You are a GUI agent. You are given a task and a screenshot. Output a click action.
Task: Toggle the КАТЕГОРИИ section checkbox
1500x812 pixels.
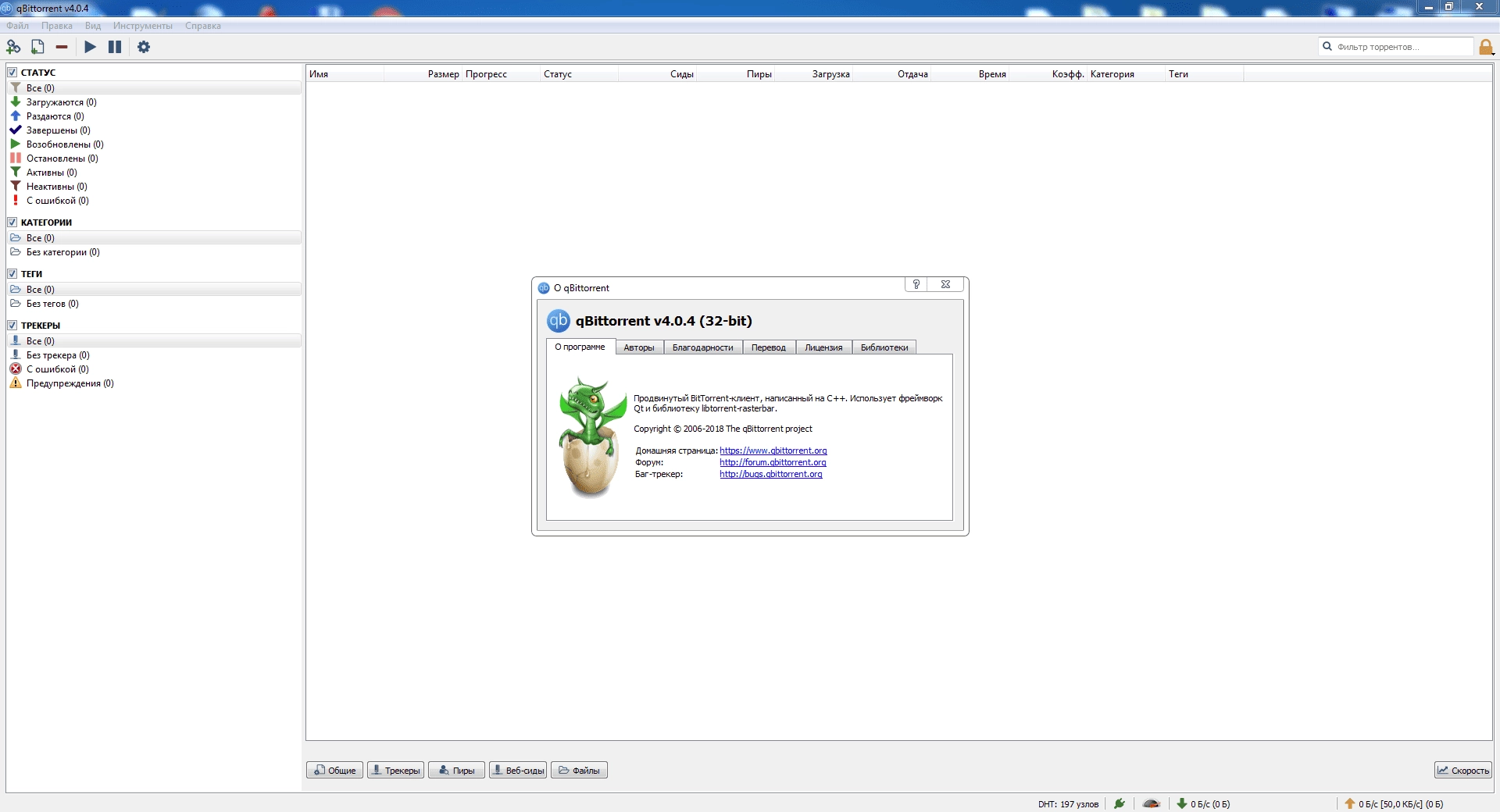click(x=12, y=222)
